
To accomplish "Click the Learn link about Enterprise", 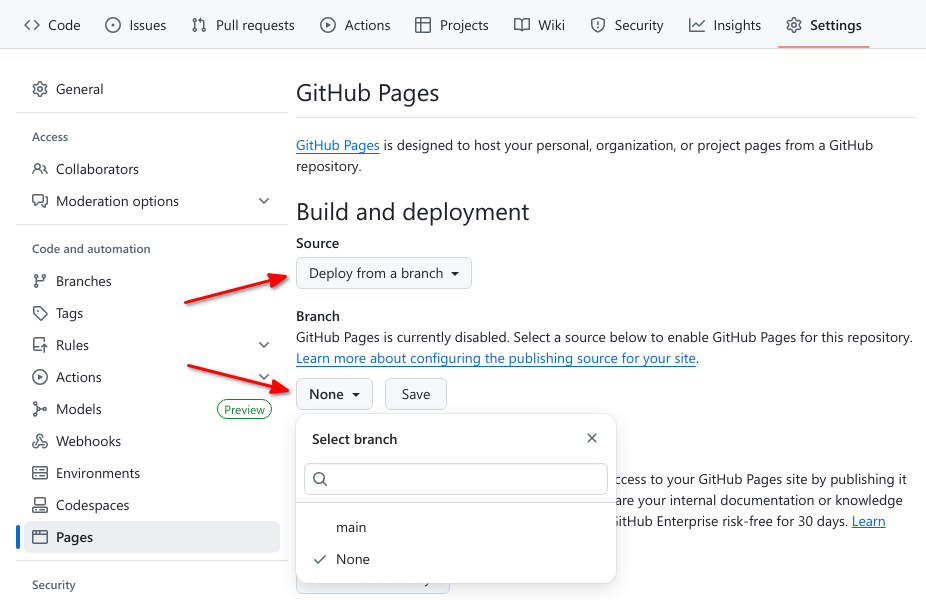I will point(868,521).
